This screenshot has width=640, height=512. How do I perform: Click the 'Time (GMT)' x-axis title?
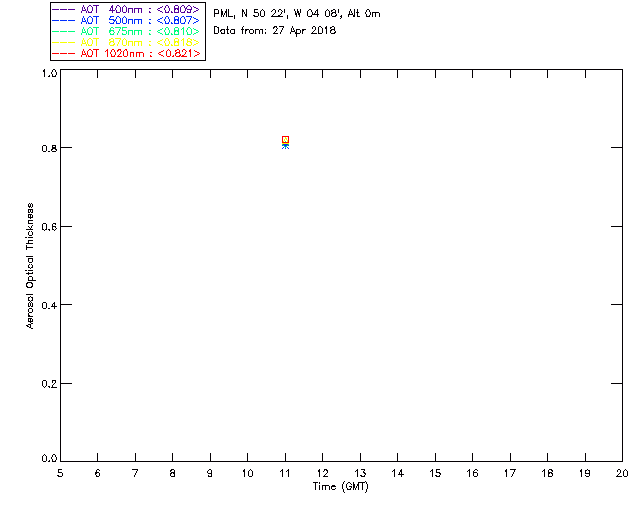coord(341,487)
